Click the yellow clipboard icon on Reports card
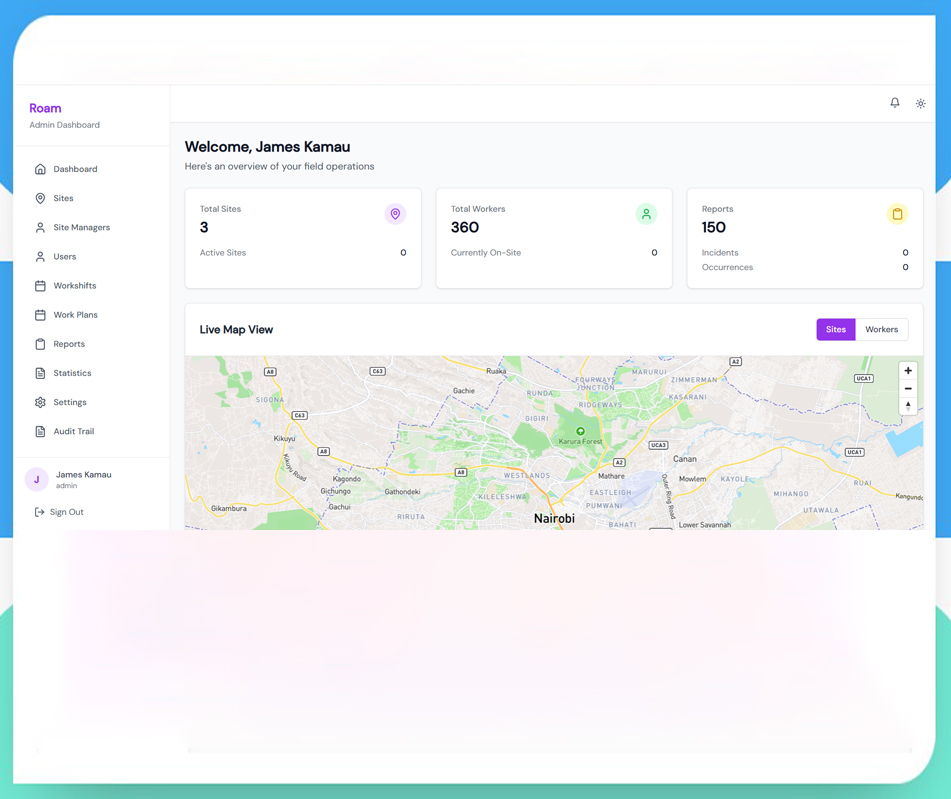This screenshot has height=799, width=951. point(897,214)
